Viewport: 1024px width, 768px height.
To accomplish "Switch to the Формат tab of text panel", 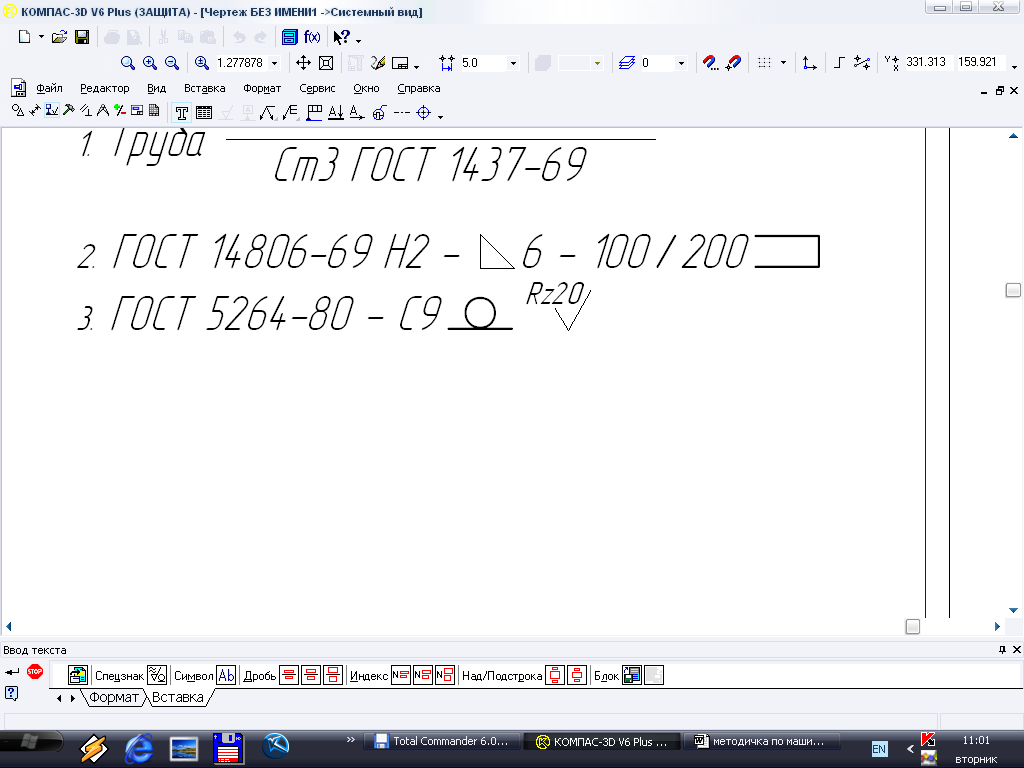I will [114, 697].
